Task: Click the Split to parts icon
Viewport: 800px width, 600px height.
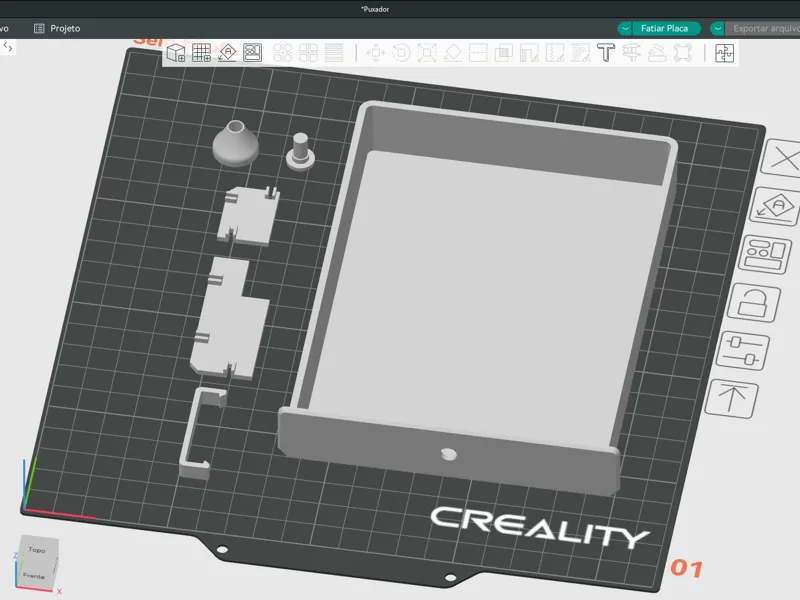Action: (308, 53)
